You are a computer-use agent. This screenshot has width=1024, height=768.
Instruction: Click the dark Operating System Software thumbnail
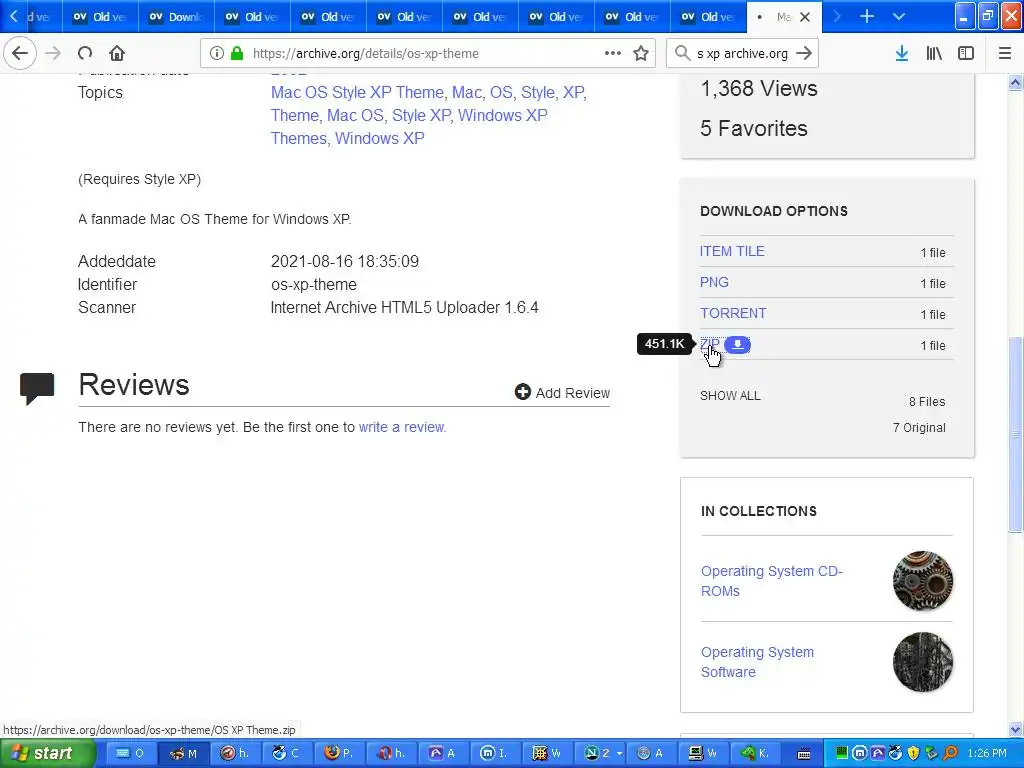pos(922,662)
